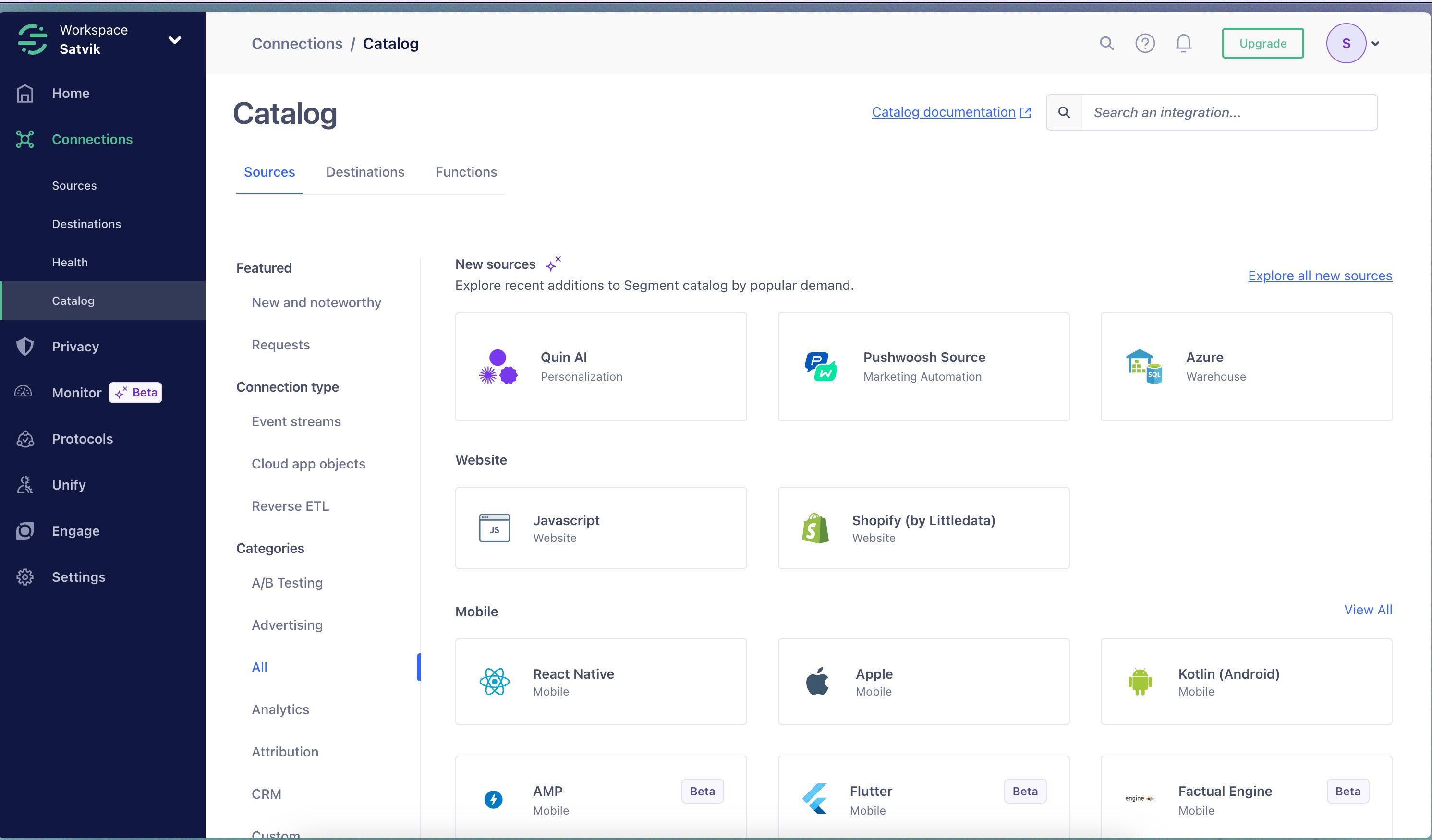
Task: Click the Flutter logo icon
Action: coord(815,799)
